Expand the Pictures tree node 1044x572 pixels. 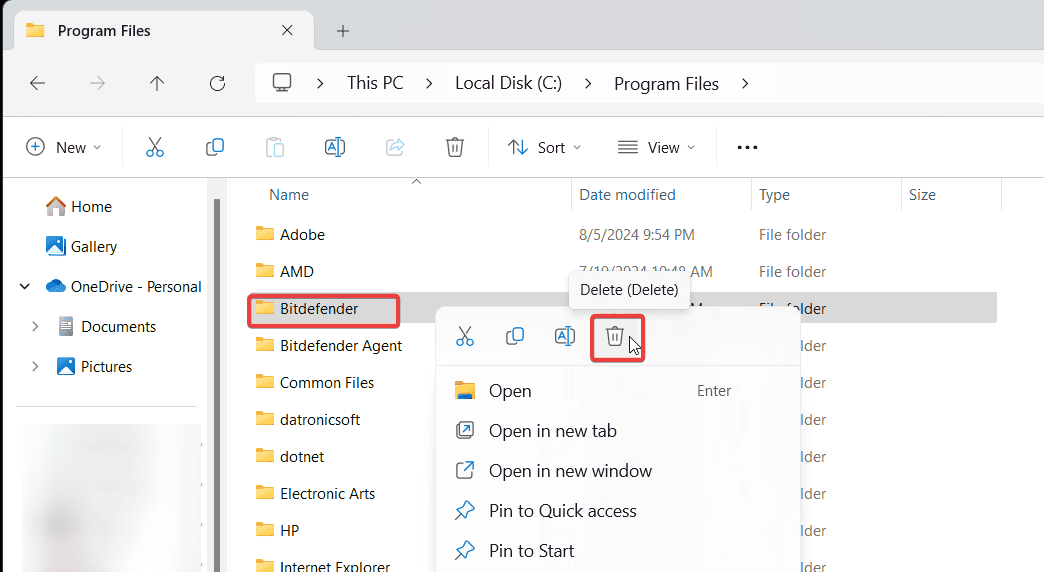point(35,366)
